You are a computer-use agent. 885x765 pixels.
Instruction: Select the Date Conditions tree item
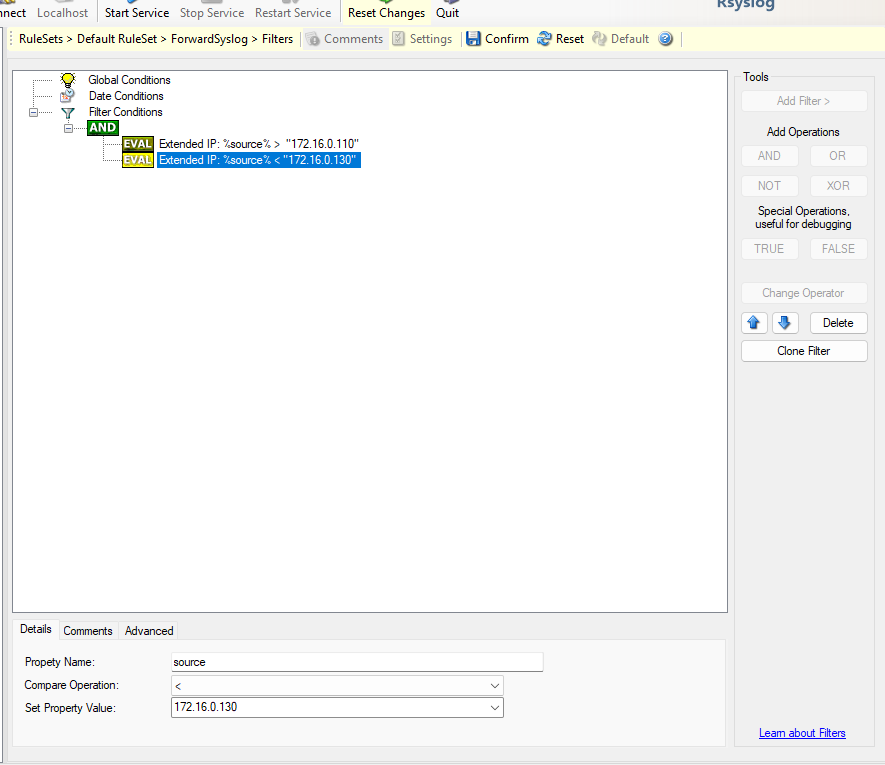tap(126, 96)
